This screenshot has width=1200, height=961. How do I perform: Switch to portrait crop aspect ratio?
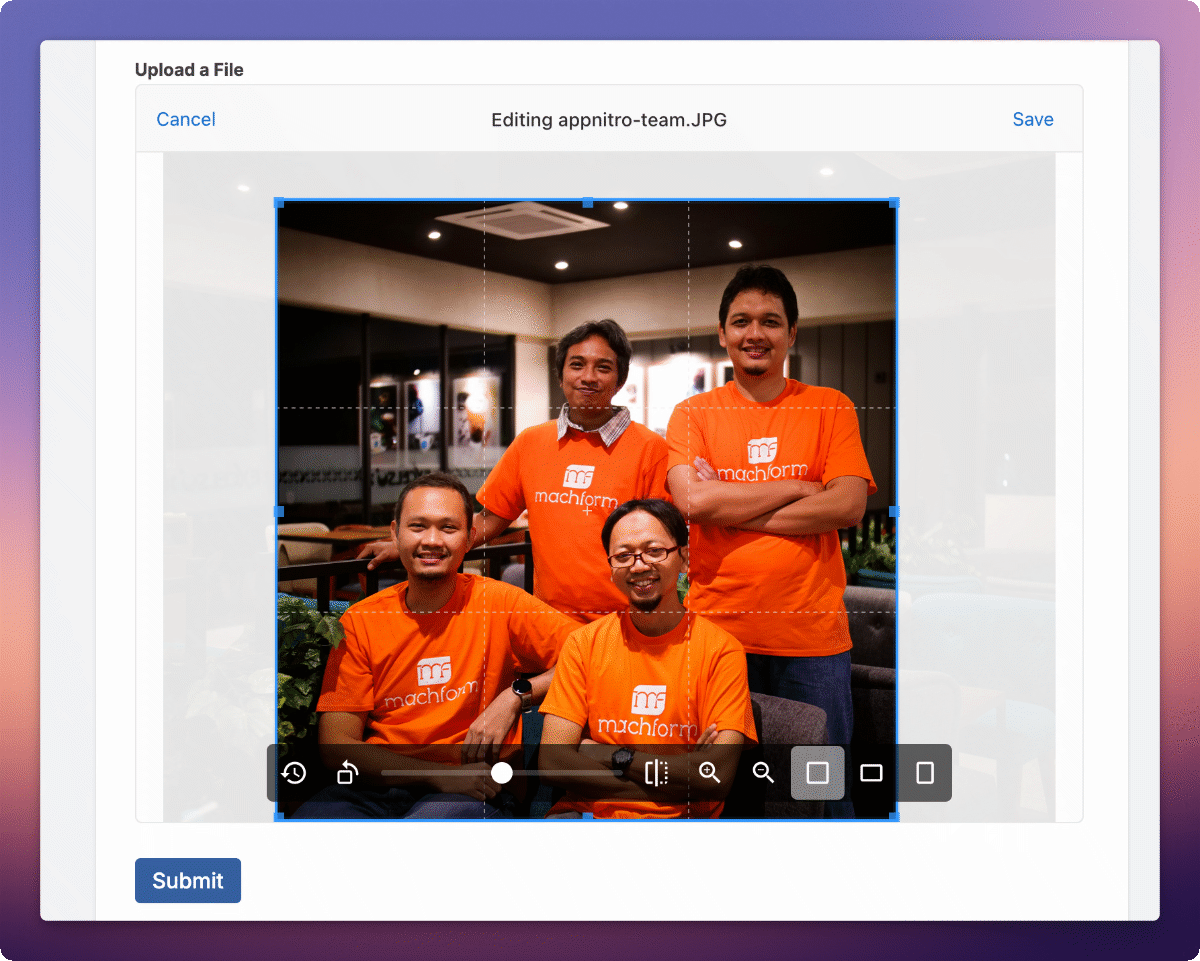pos(924,773)
